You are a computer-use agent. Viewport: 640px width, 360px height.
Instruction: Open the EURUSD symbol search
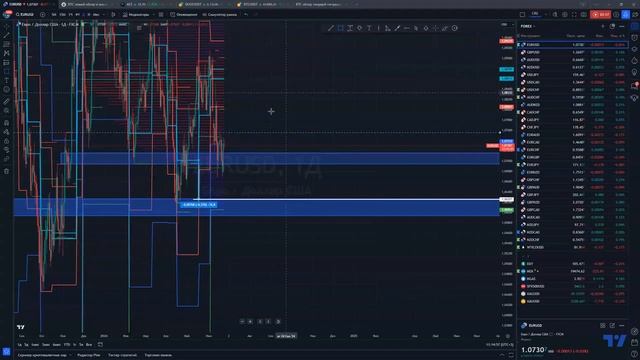[x=25, y=15]
